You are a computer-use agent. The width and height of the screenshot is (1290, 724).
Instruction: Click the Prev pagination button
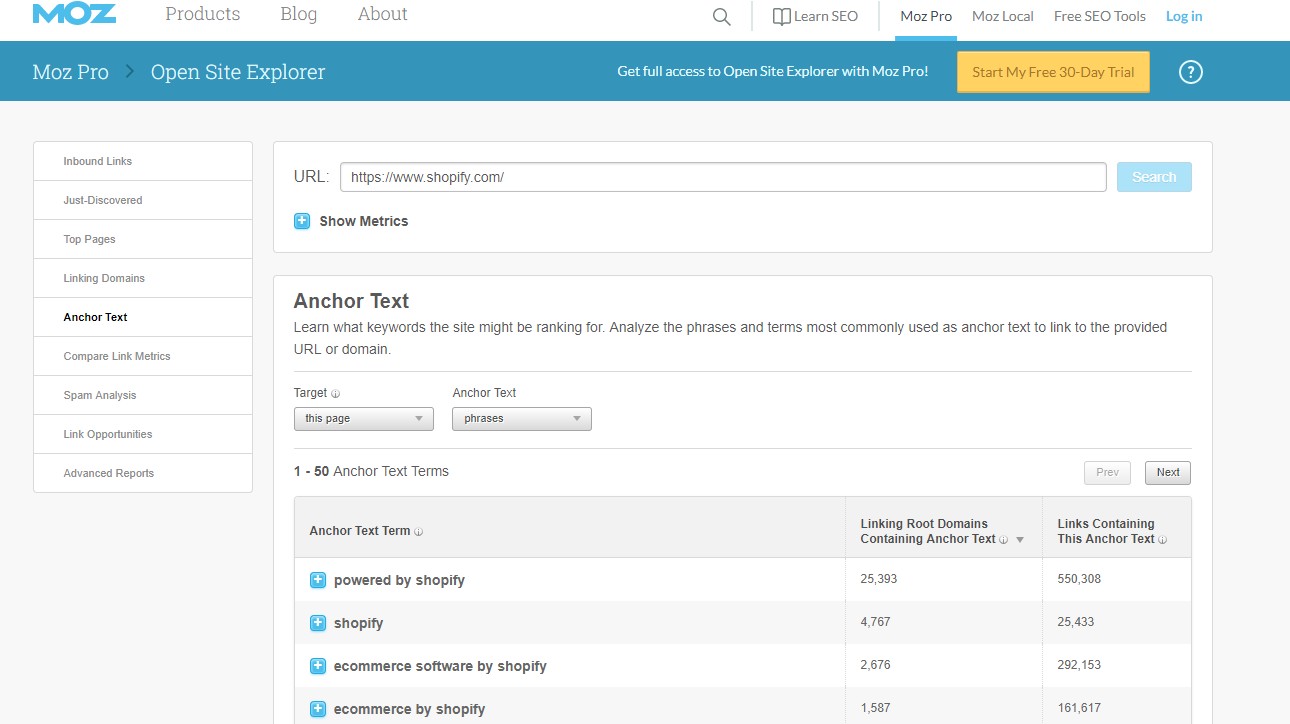(x=1107, y=473)
